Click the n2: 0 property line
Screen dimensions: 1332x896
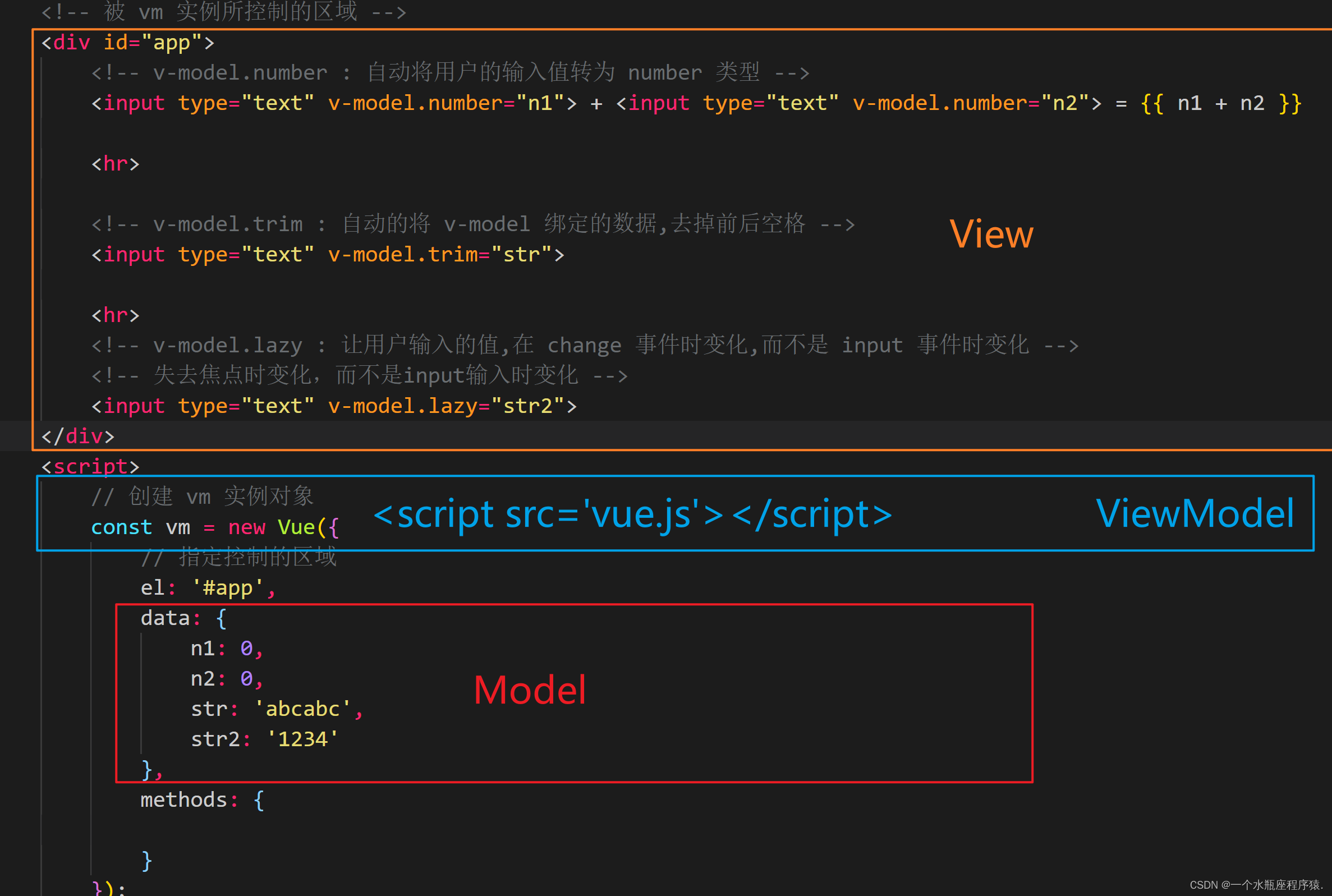pos(227,679)
